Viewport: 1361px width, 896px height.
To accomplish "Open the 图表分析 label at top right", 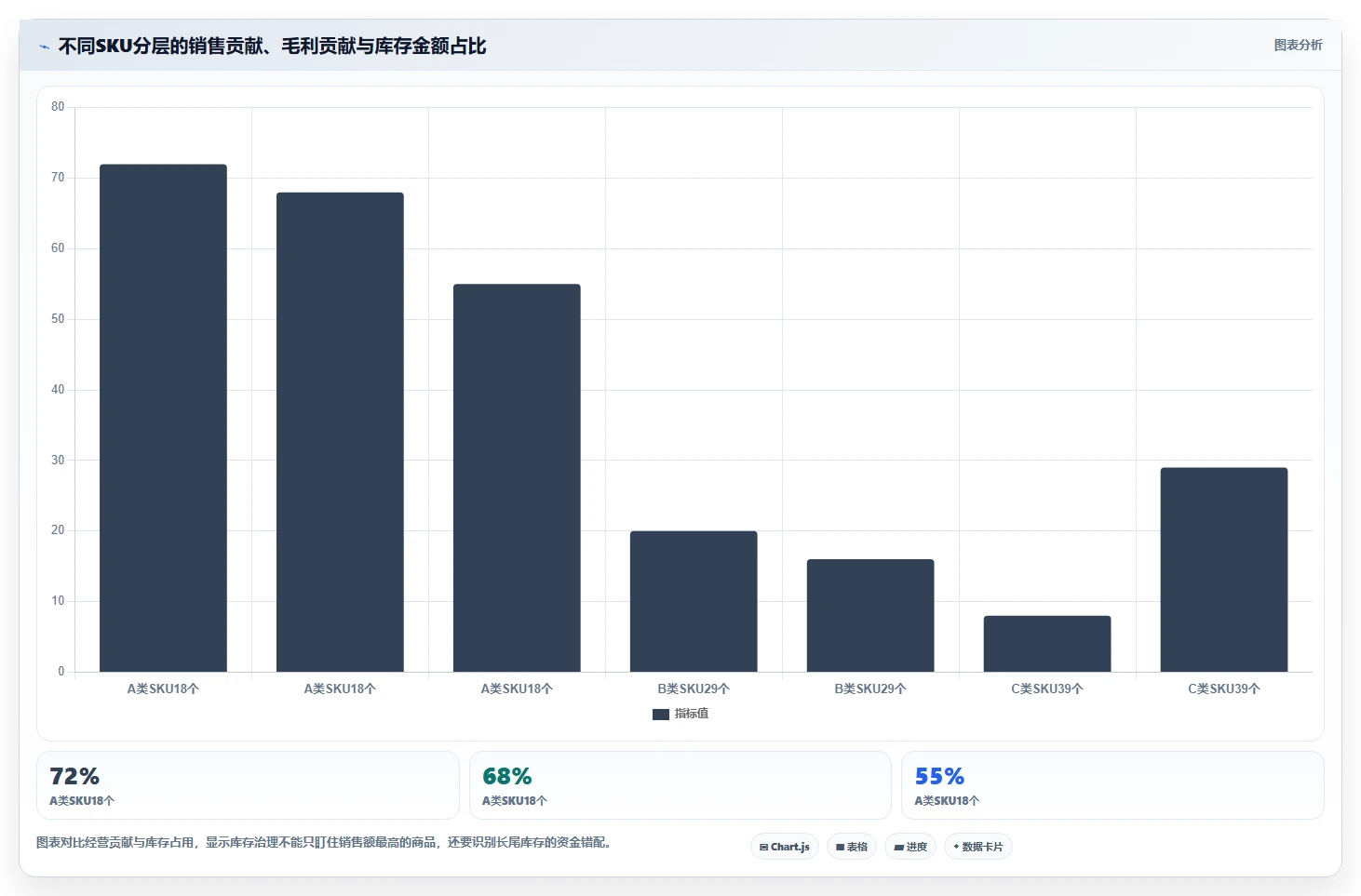I will pos(1298,45).
